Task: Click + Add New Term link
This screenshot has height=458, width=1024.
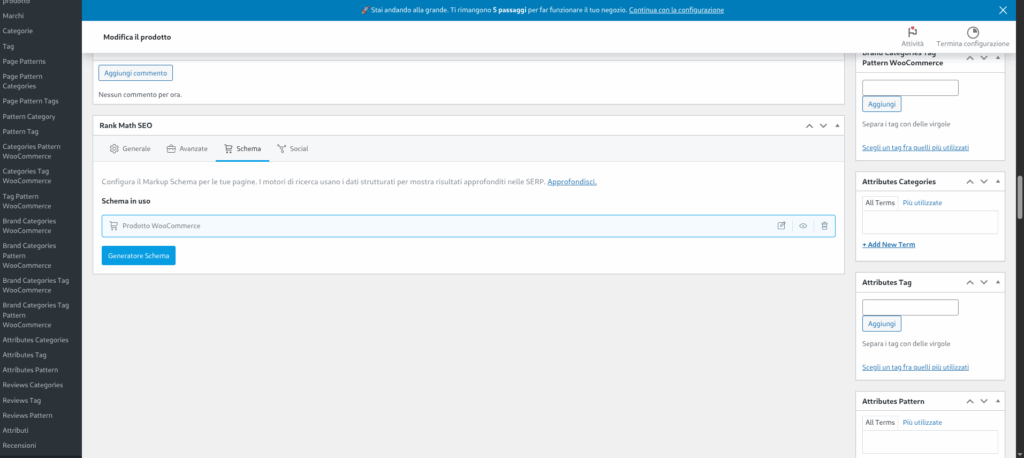Action: click(x=889, y=244)
